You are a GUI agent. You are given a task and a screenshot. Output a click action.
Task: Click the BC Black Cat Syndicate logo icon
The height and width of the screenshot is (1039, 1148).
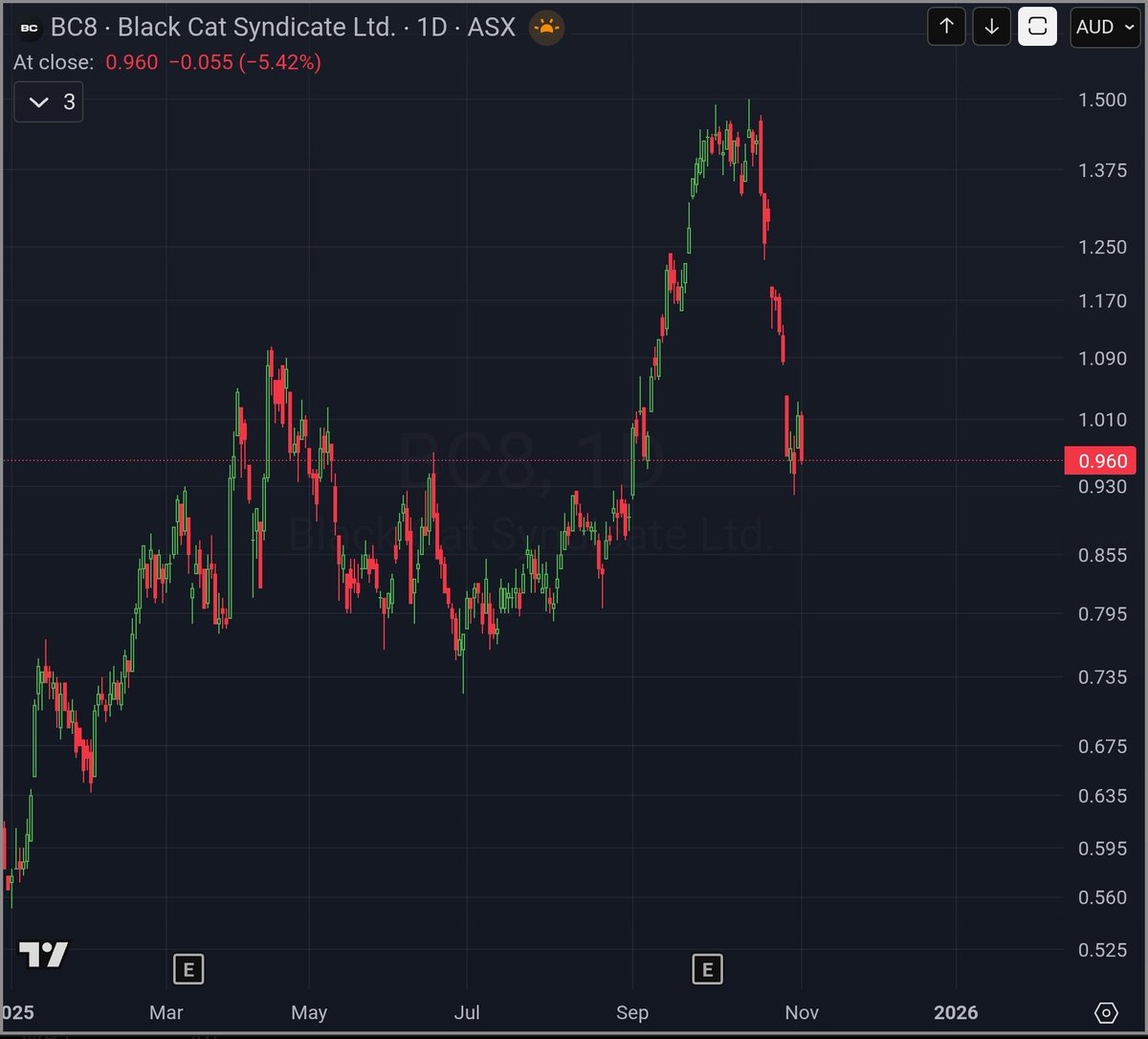(30, 28)
